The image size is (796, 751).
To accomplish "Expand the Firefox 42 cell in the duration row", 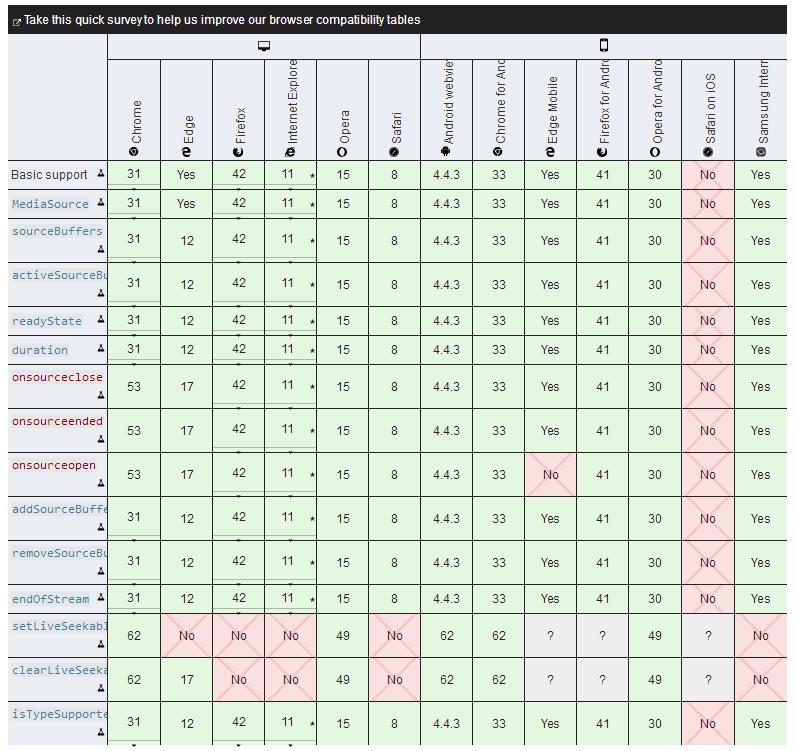I will [238, 350].
